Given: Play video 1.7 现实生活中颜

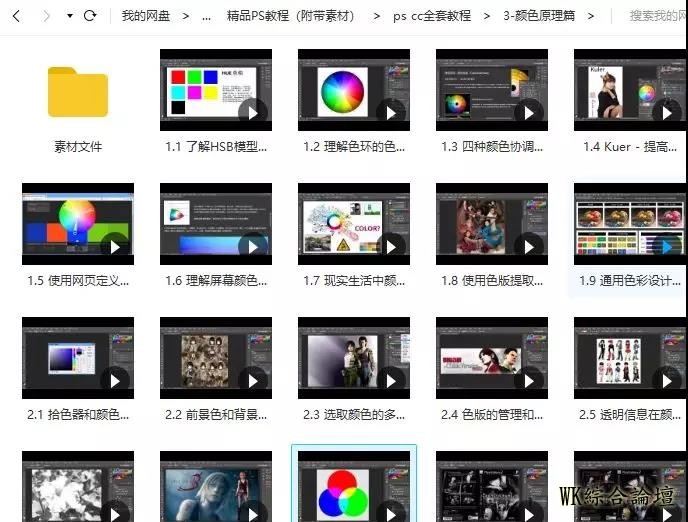Looking at the screenshot, I should click(x=391, y=247).
